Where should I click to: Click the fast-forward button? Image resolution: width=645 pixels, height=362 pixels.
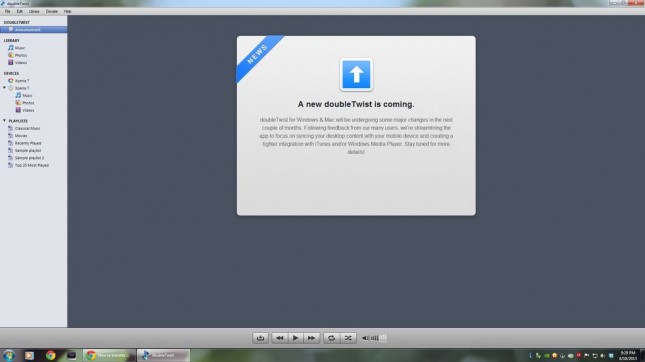[311, 338]
